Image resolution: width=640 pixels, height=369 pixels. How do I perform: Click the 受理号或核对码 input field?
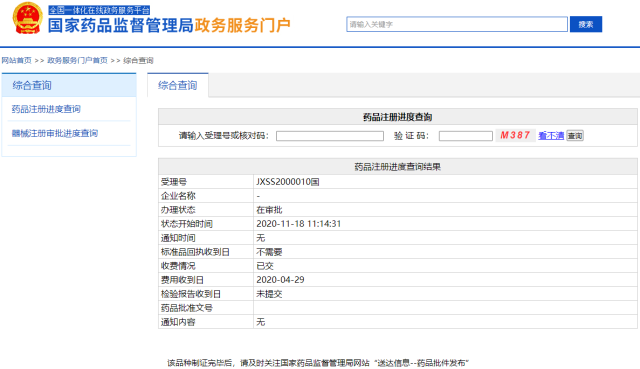tap(330, 136)
